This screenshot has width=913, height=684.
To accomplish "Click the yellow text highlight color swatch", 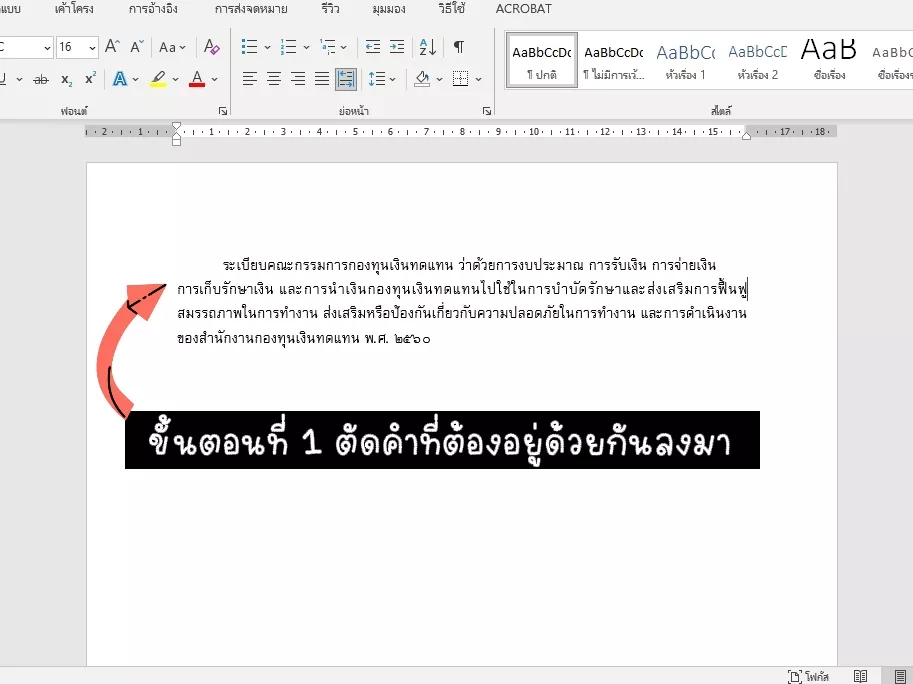I will click(x=157, y=84).
